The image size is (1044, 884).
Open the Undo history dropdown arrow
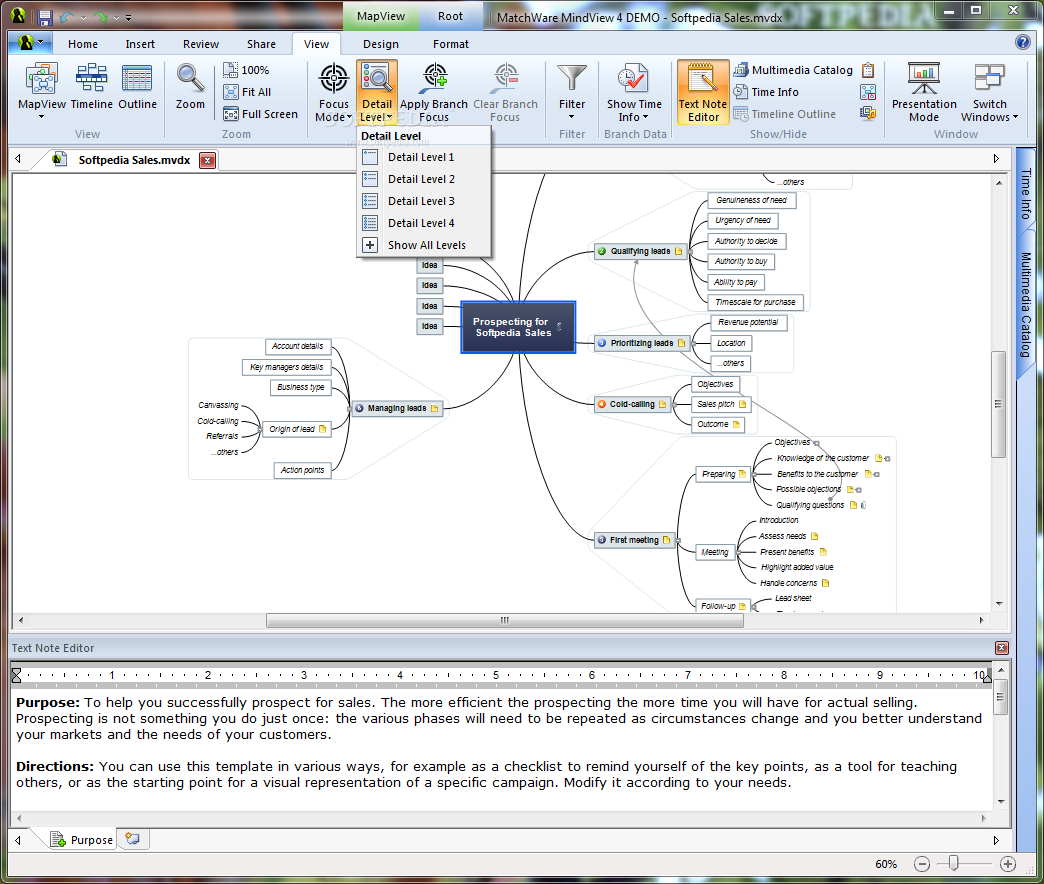tap(83, 18)
